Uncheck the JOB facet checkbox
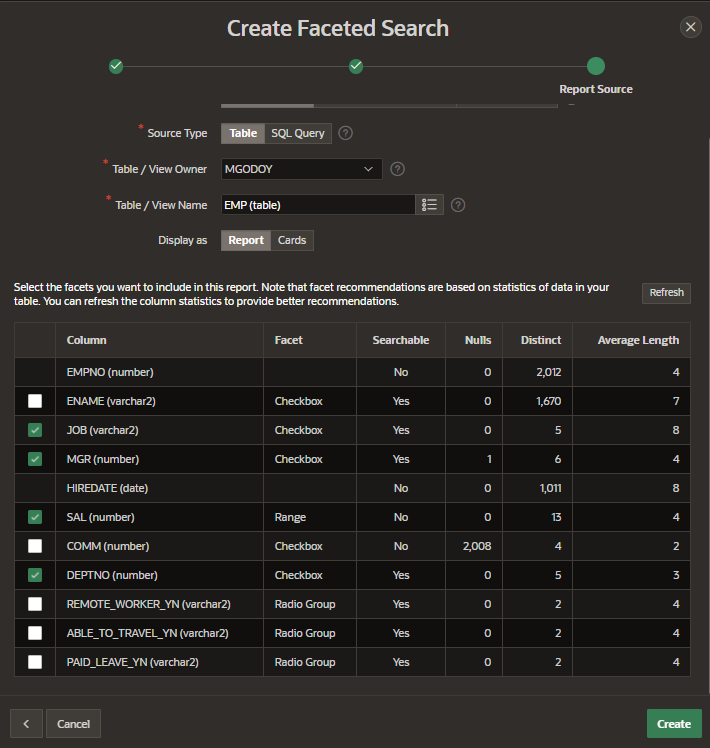710x748 pixels. point(35,430)
